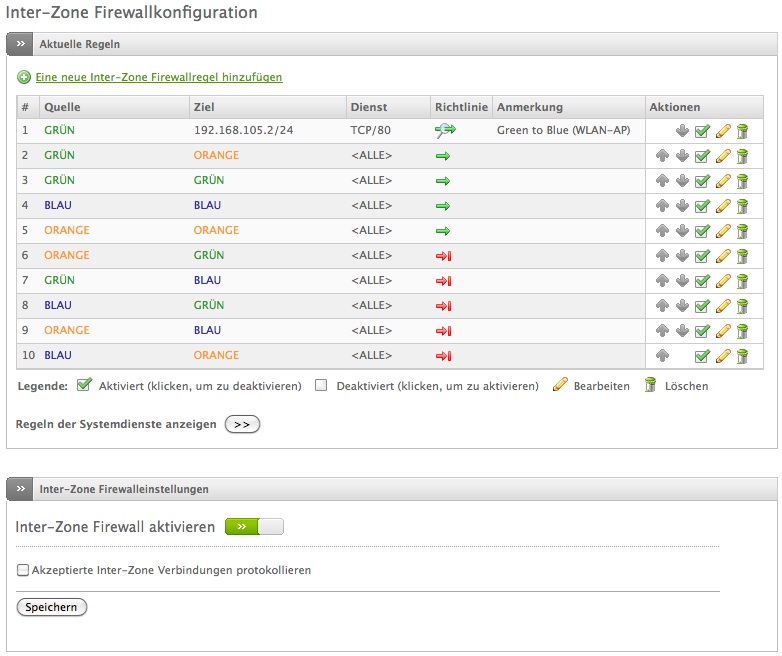Edit rule 8 with pencil icon
This screenshot has width=782, height=656.
(723, 306)
